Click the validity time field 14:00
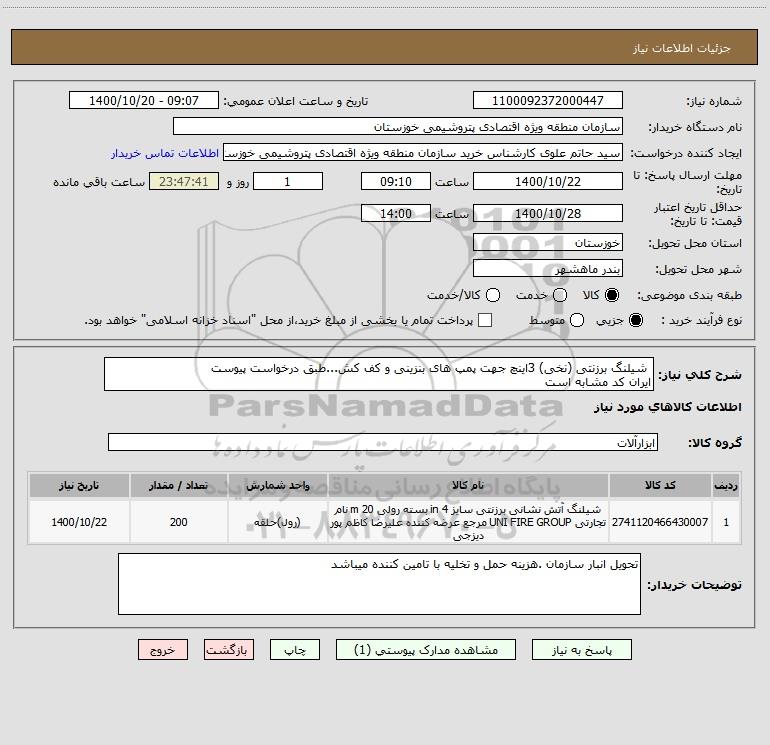This screenshot has height=745, width=770. coord(396,213)
